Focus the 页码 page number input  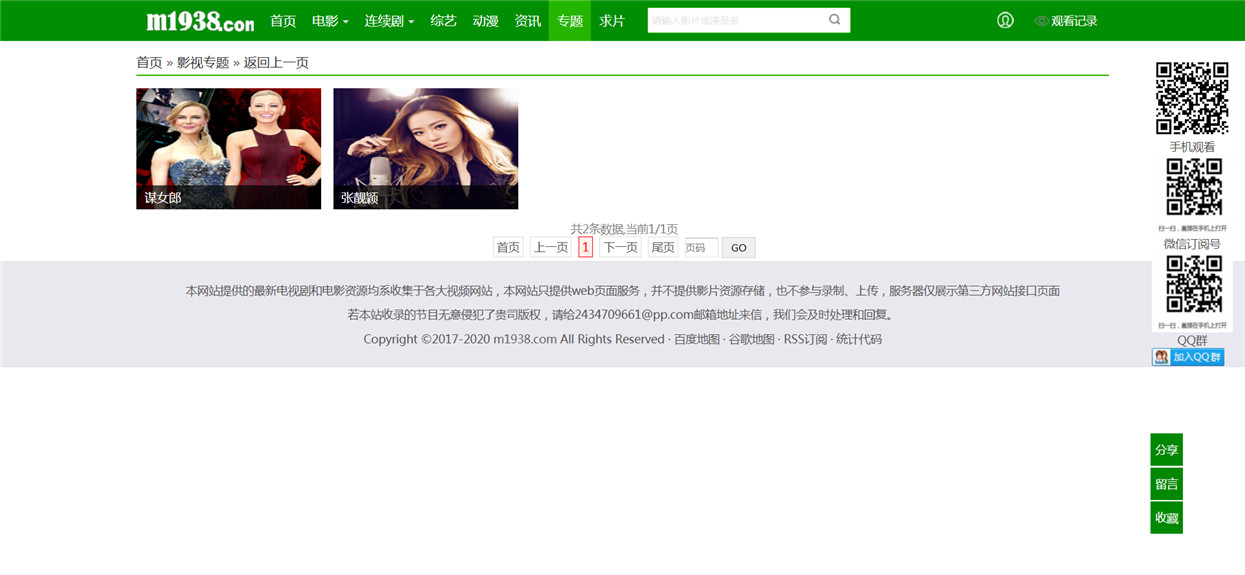[700, 247]
